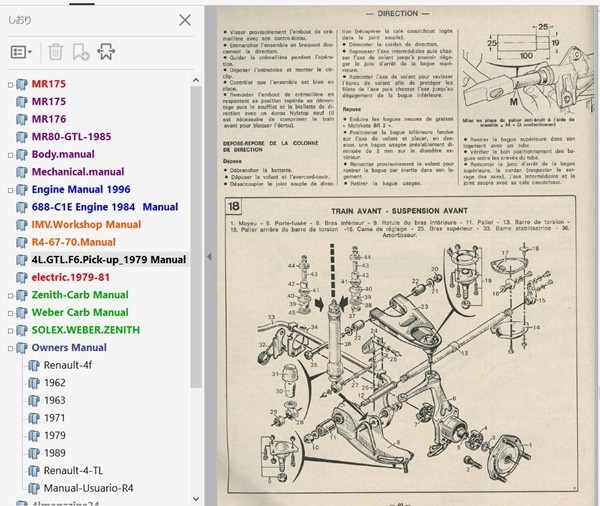Click the bookmarks panel scrollbar thumb
This screenshot has width=600, height=506.
pos(196,237)
